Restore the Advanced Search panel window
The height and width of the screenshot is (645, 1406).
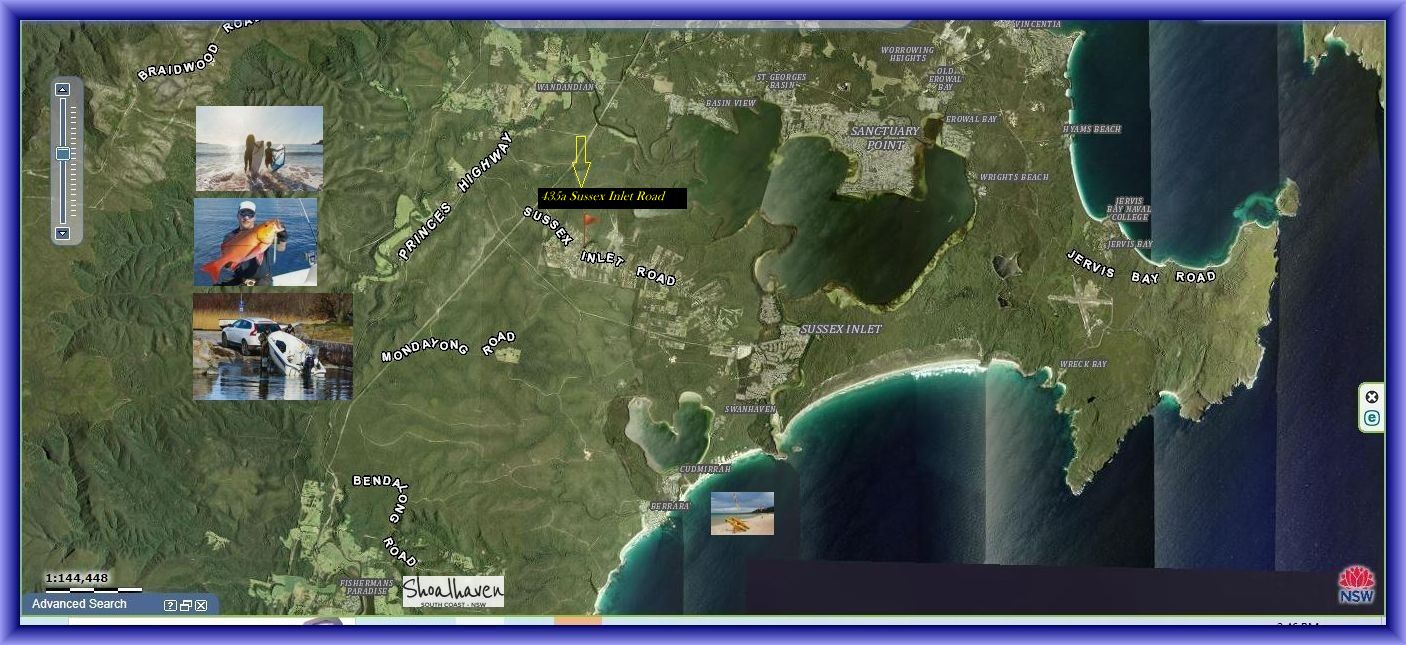coord(186,605)
